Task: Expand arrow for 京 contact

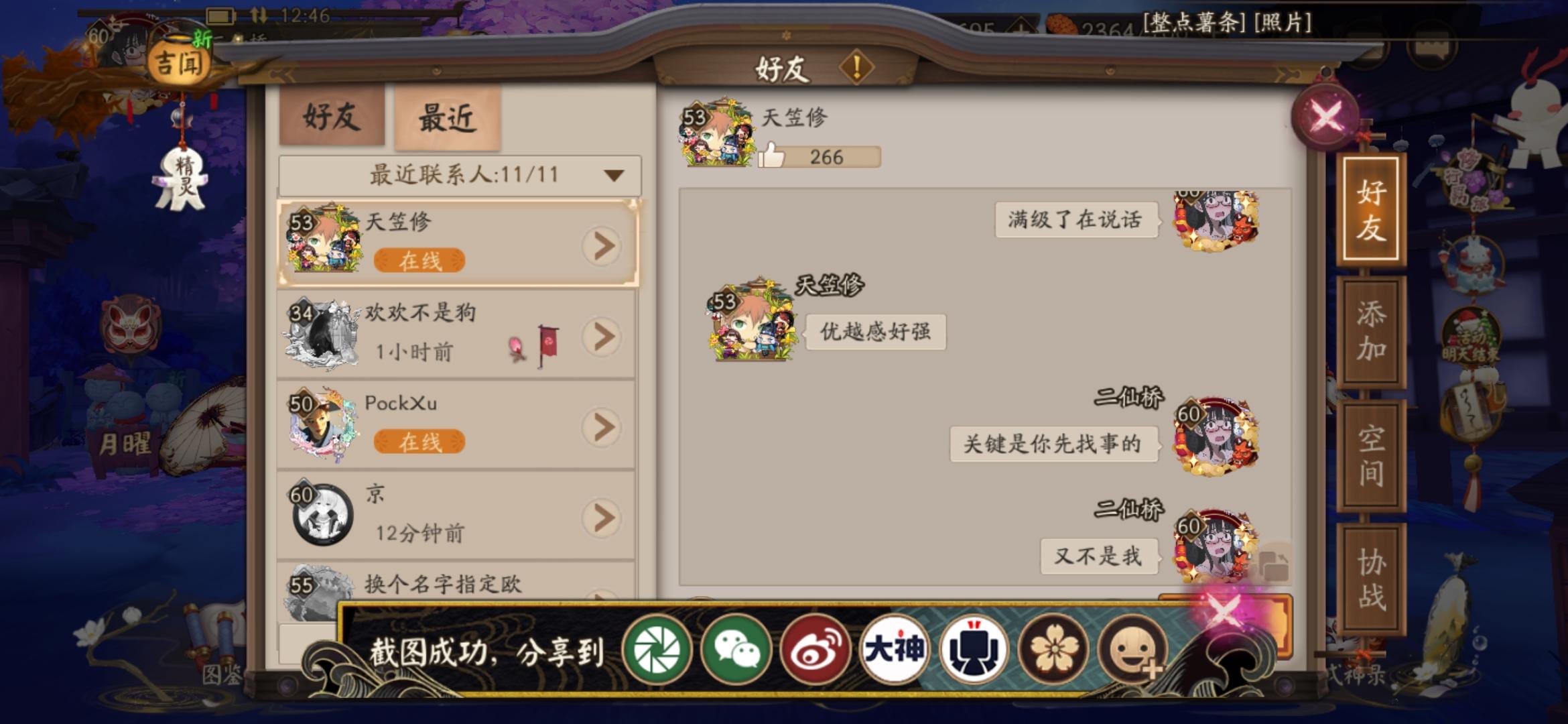Action: pos(602,518)
